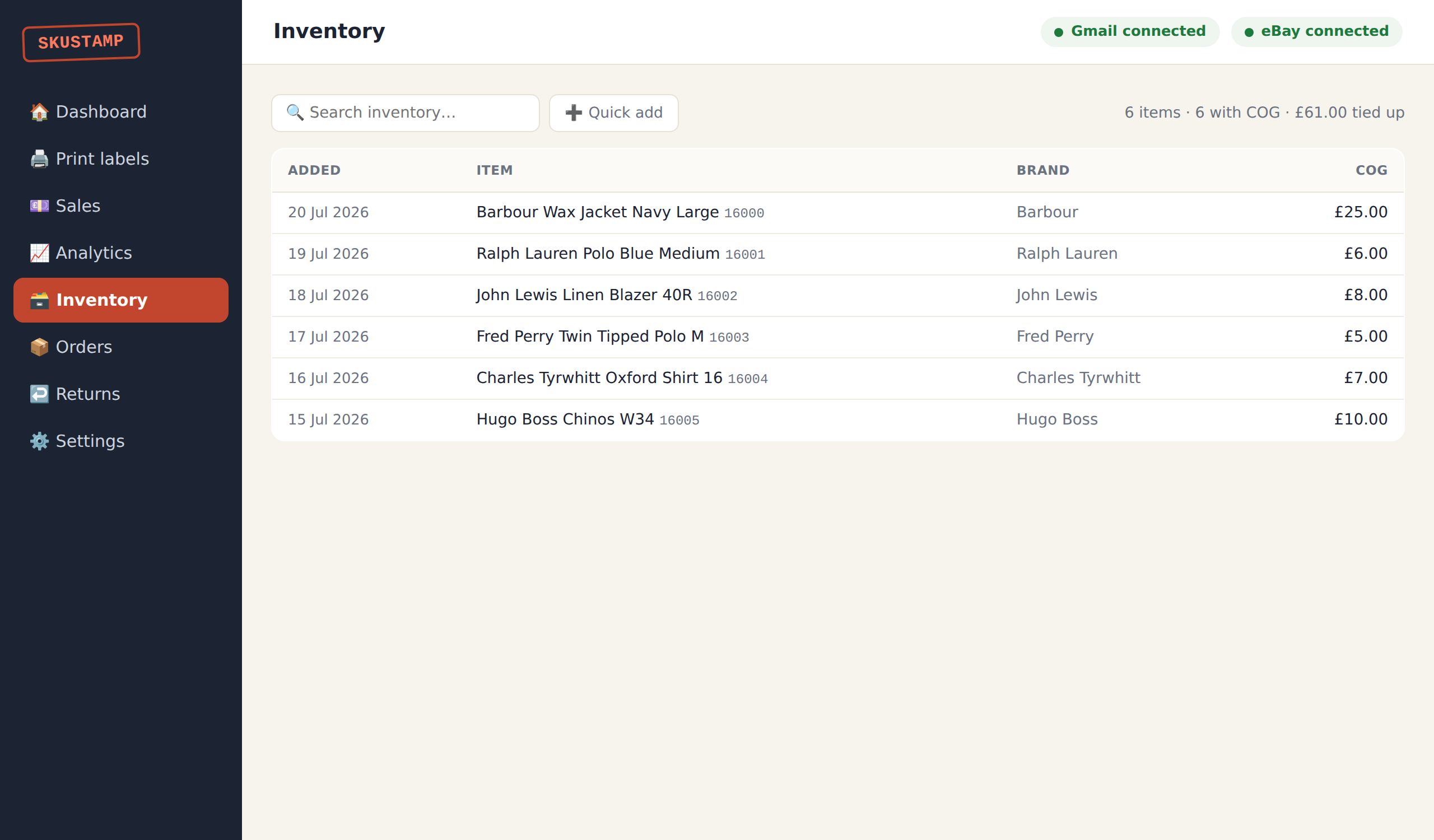The width and height of the screenshot is (1434, 840).
Task: Click the plus icon on Quick add
Action: 574,113
